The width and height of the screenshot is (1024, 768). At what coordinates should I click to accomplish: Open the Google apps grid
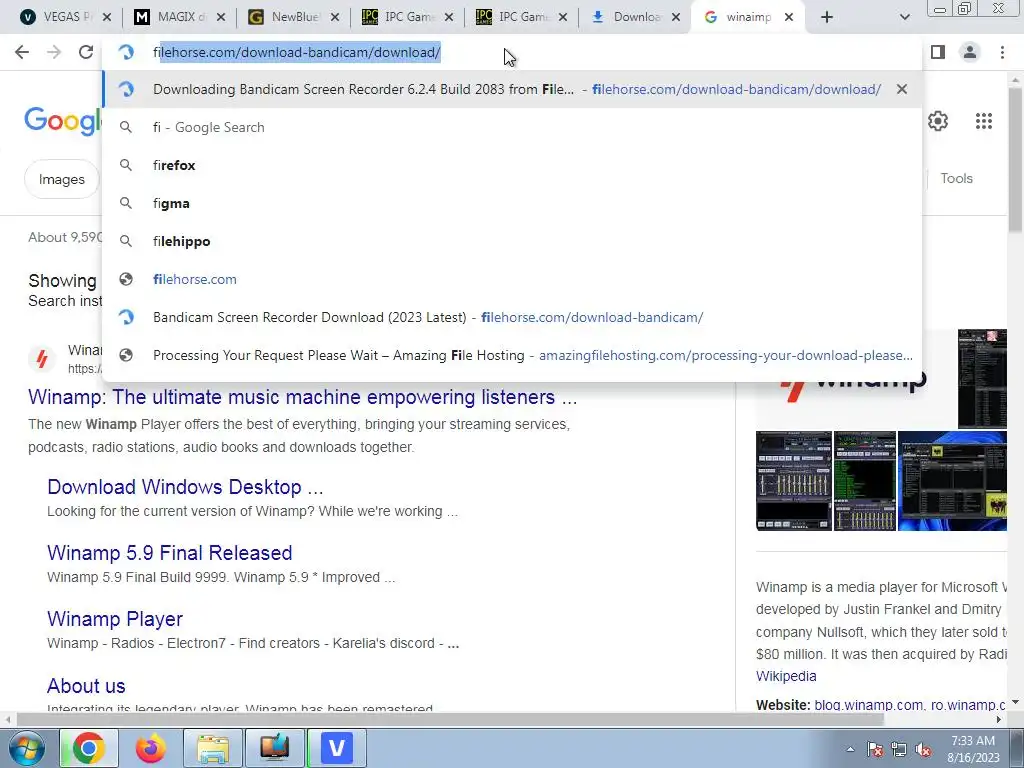pos(984,121)
